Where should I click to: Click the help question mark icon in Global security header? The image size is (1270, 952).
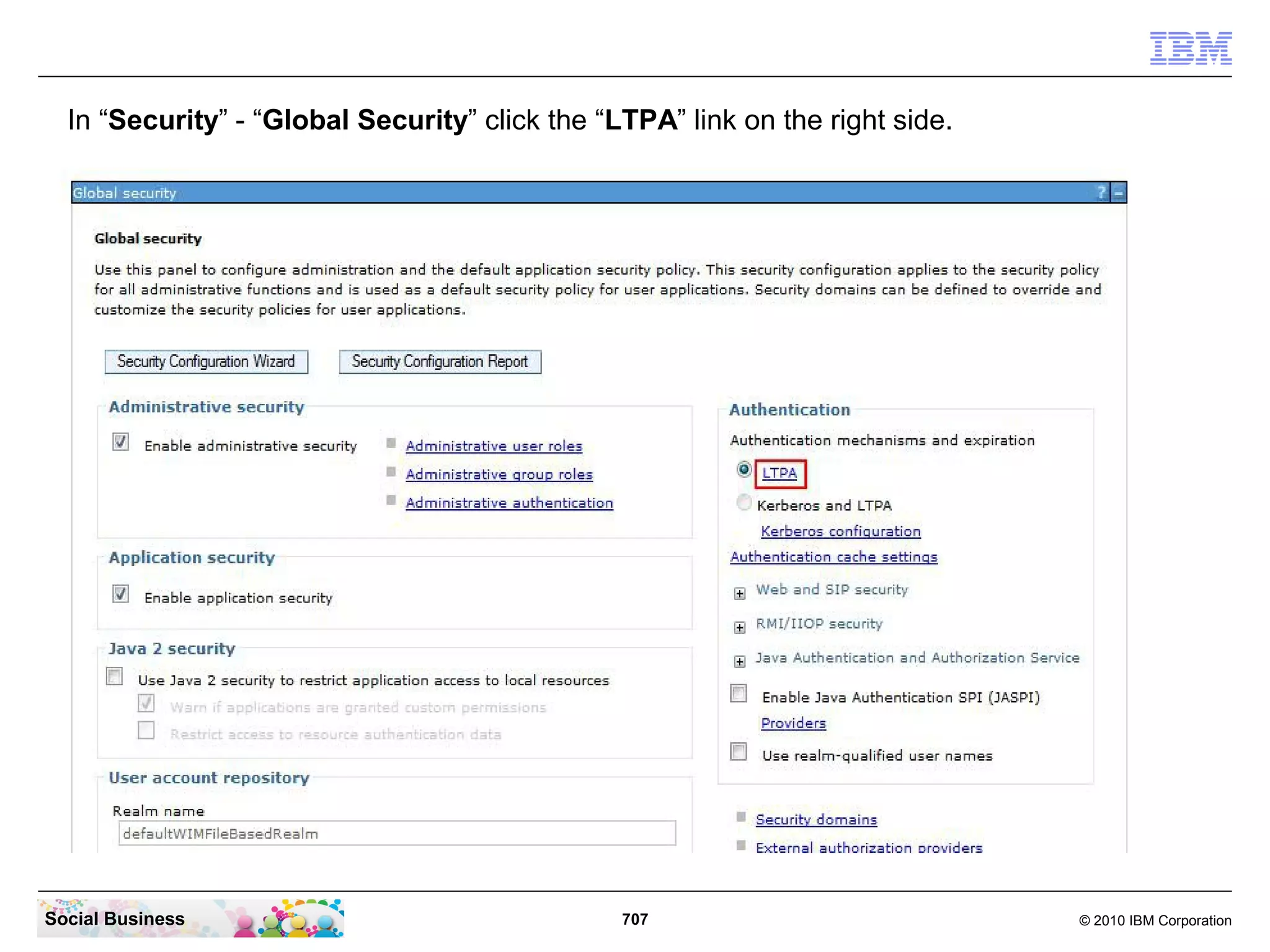click(1101, 193)
